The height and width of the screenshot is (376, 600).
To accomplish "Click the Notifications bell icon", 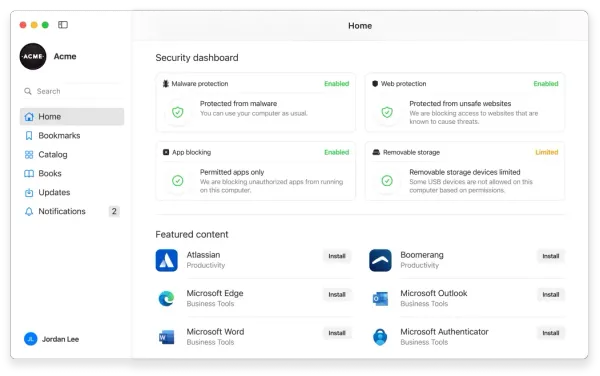I will point(29,212).
